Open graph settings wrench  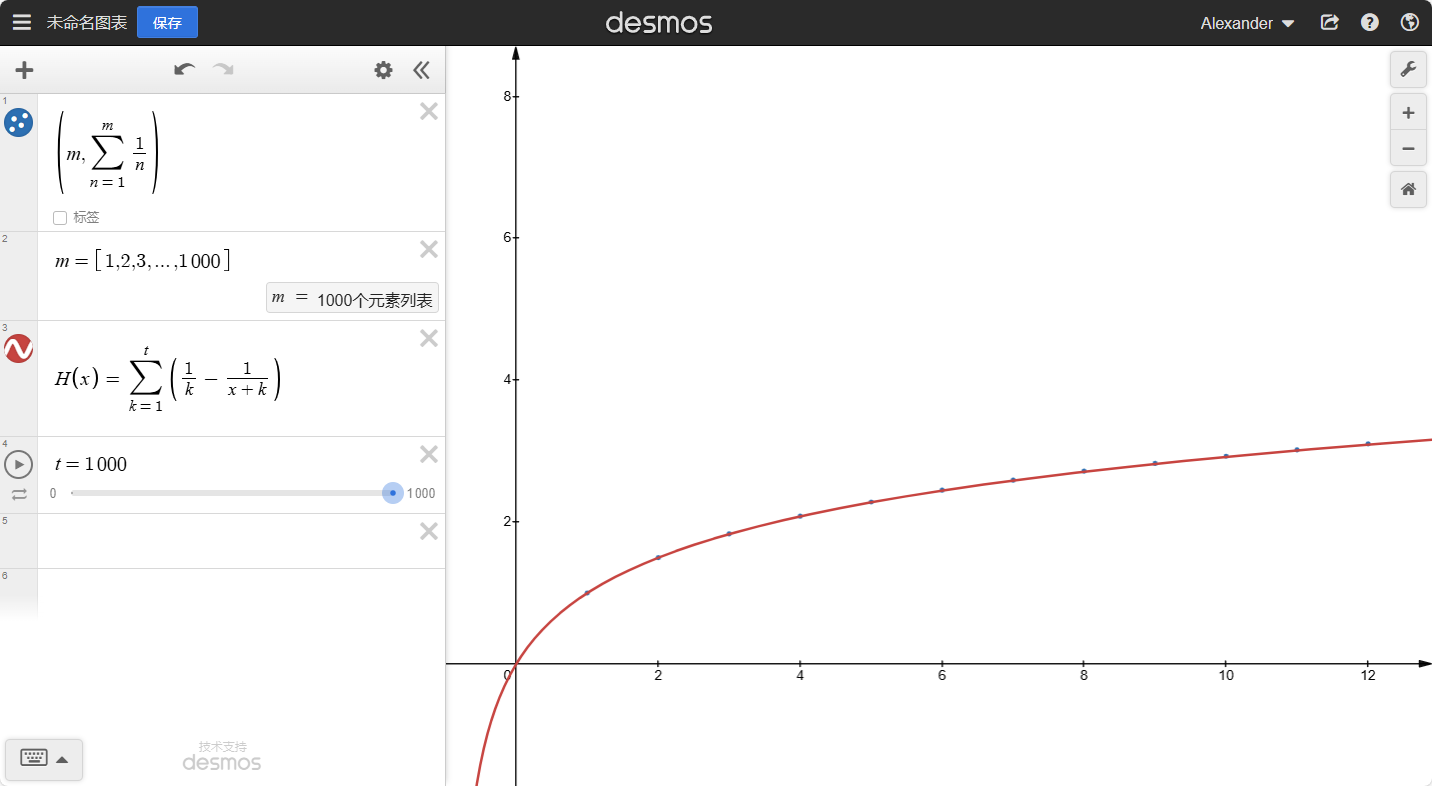1408,69
